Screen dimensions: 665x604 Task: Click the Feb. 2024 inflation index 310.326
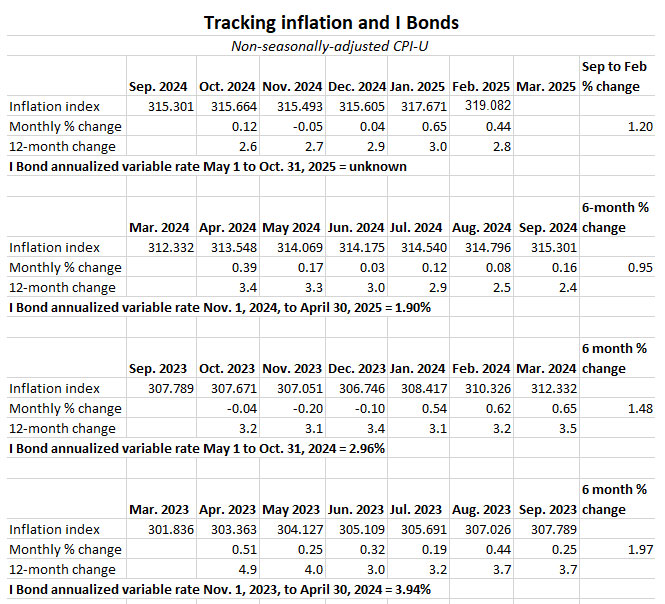click(482, 388)
